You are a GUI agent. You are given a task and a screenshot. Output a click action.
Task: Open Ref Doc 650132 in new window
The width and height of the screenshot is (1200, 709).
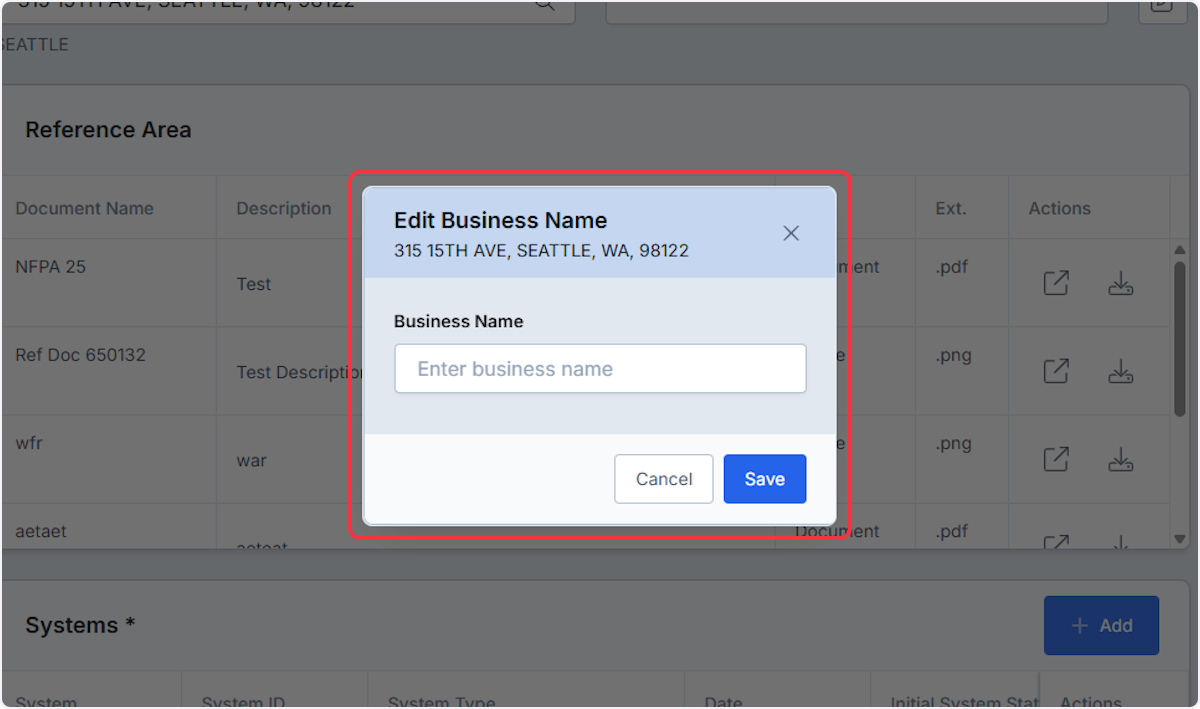click(x=1056, y=372)
